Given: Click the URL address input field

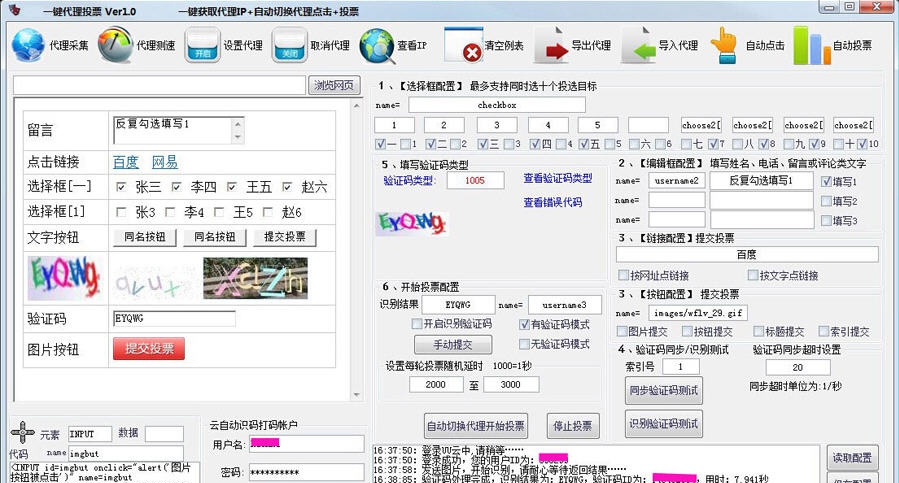Looking at the screenshot, I should pyautogui.click(x=159, y=85).
